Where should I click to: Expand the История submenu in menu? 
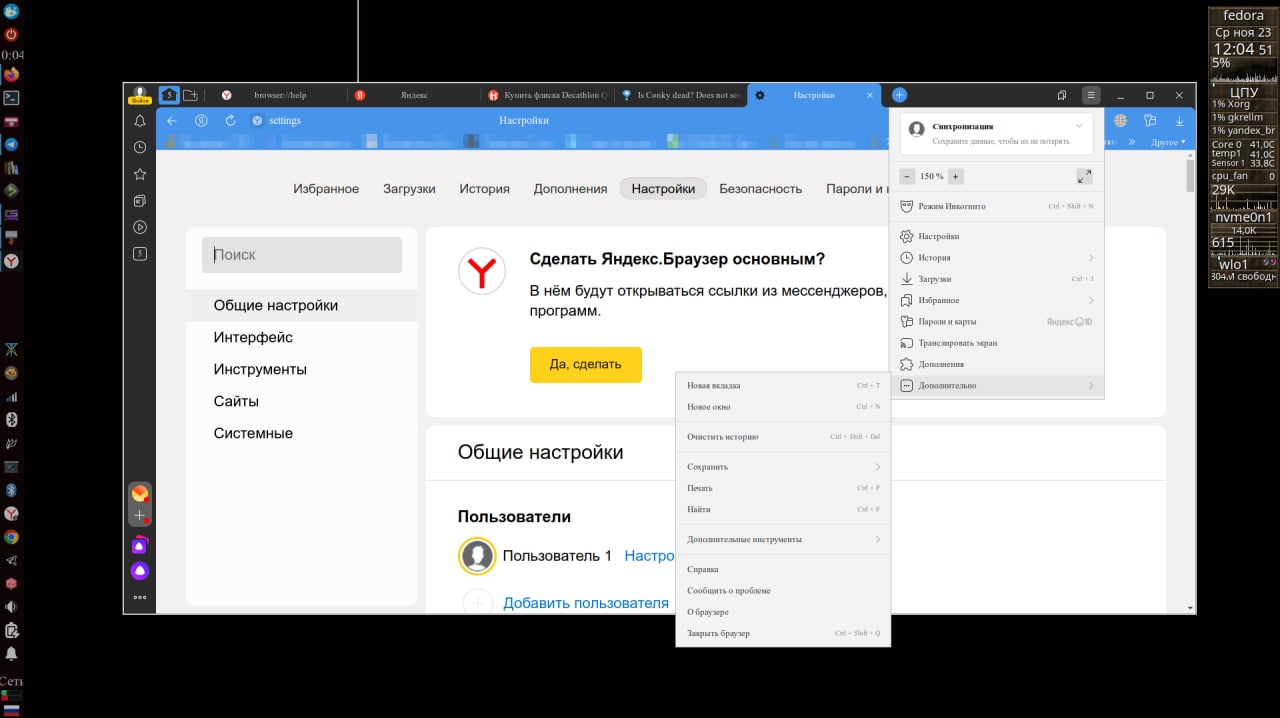tap(1091, 258)
